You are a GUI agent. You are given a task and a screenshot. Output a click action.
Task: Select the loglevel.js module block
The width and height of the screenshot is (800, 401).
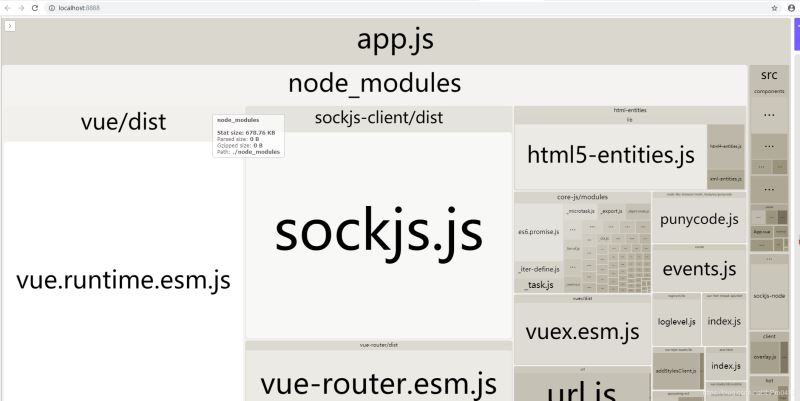tap(677, 322)
